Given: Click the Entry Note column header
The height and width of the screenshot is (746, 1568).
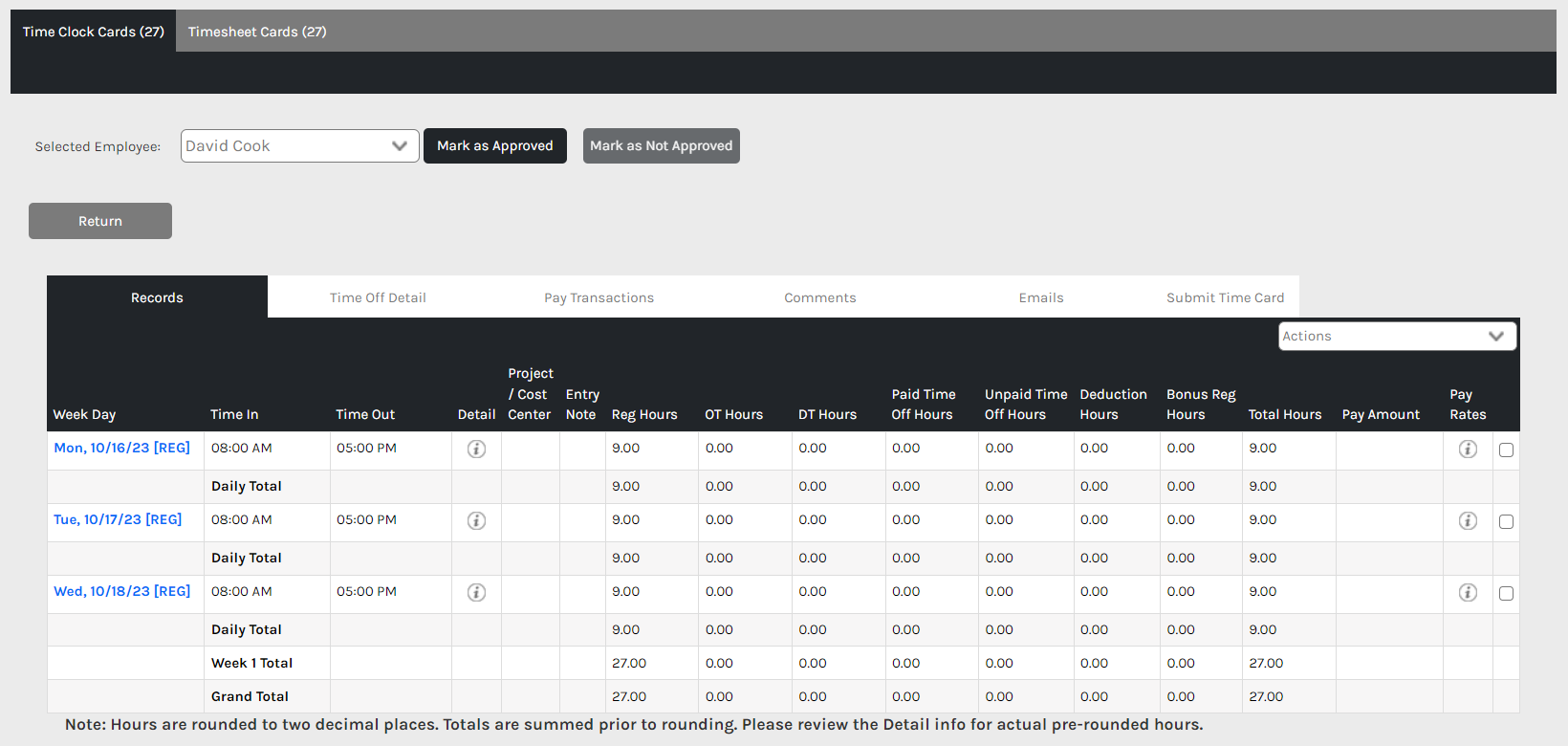Looking at the screenshot, I should [x=582, y=405].
